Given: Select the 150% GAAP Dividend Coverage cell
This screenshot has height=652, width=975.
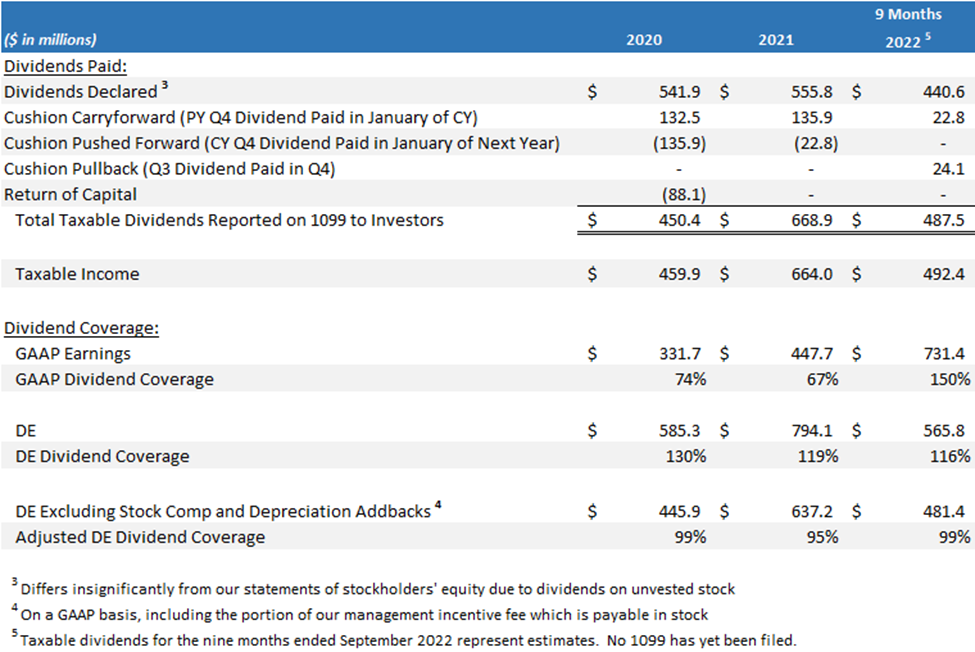Looking at the screenshot, I should [949, 379].
